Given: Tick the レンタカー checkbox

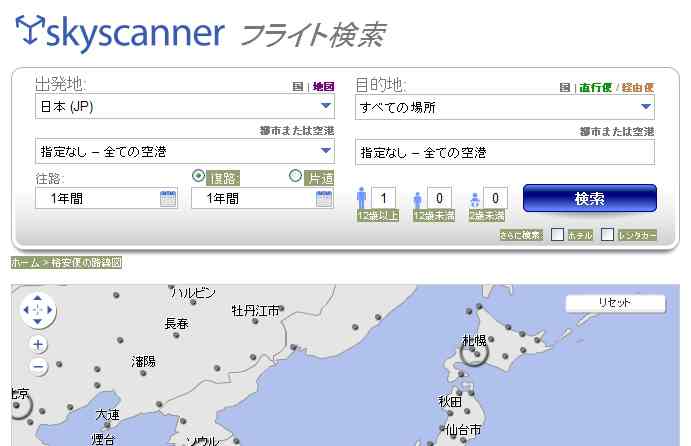Looking at the screenshot, I should (x=607, y=235).
